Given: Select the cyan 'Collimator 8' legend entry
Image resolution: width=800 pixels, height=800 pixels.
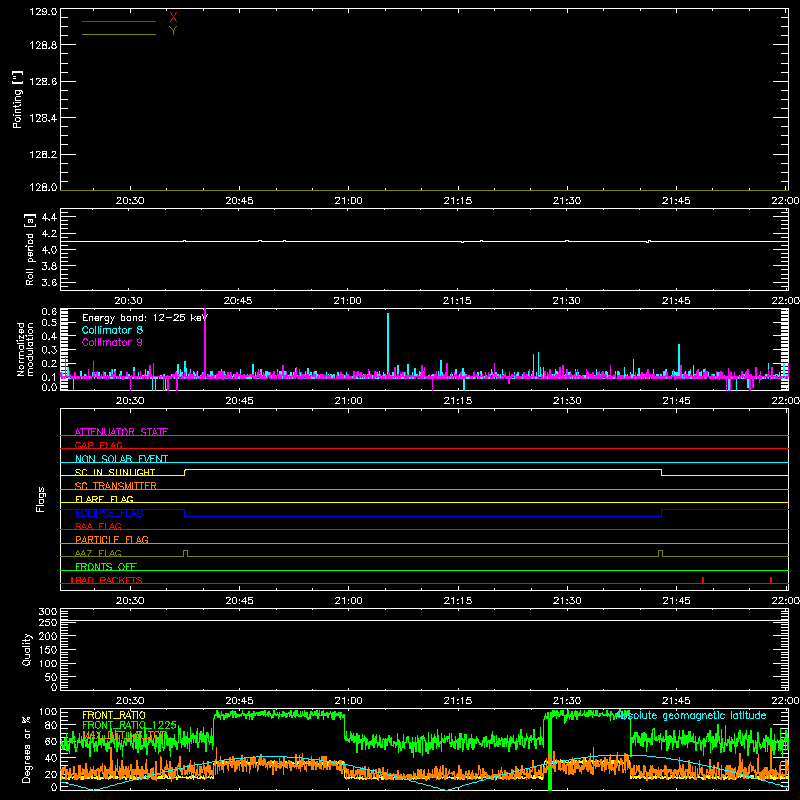Looking at the screenshot, I should (112, 330).
